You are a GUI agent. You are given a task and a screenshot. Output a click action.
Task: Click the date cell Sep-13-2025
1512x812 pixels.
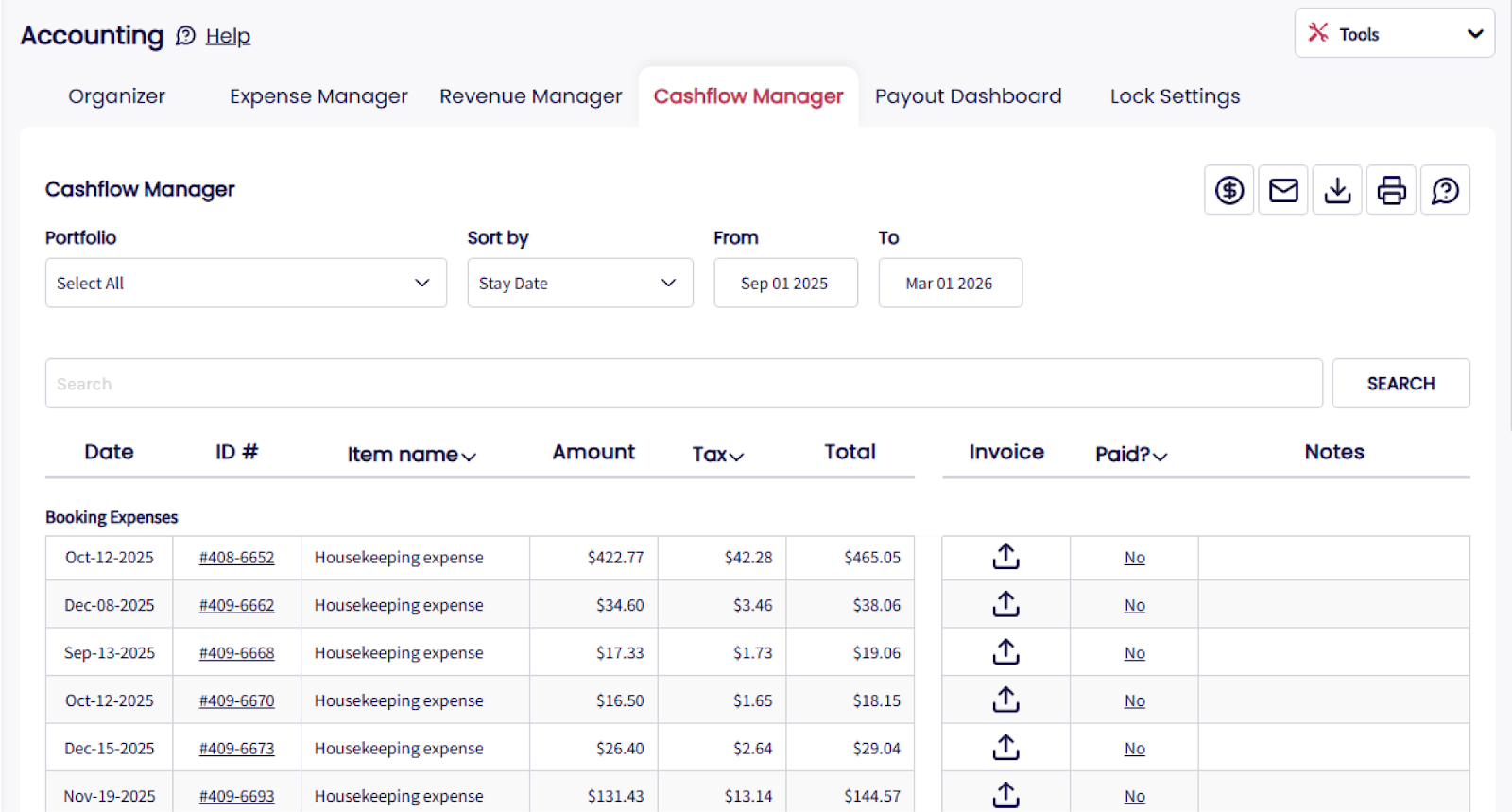110,653
